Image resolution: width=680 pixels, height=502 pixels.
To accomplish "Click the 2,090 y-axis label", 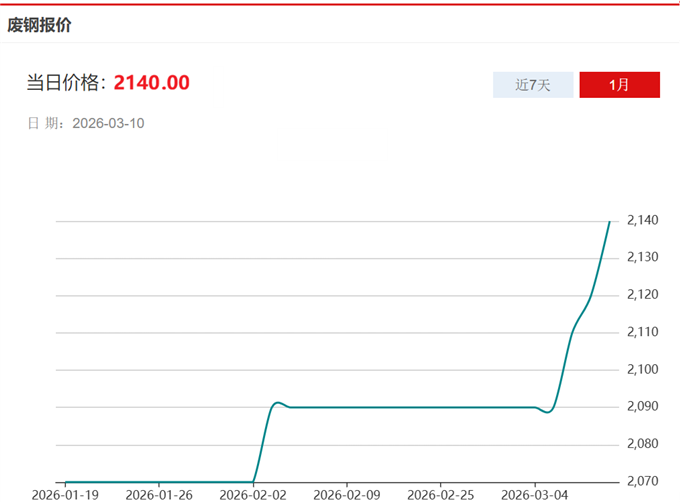I will (642, 407).
